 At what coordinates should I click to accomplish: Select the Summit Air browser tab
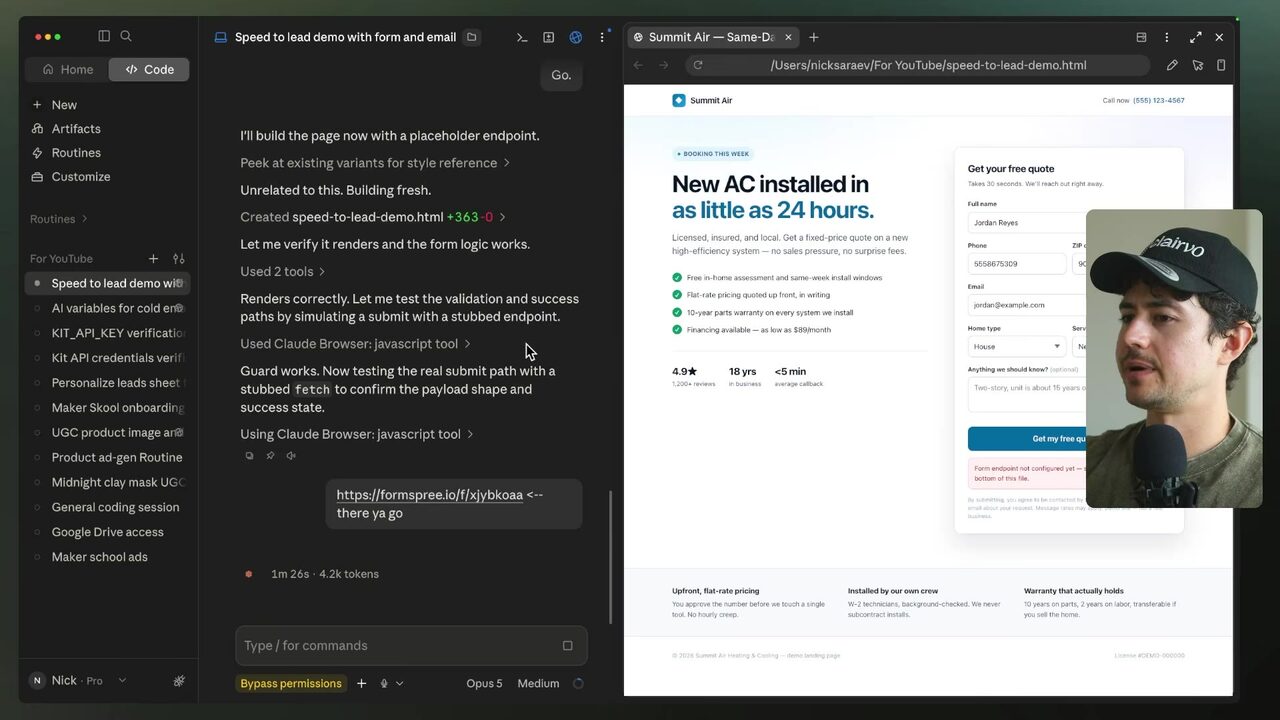pos(713,37)
